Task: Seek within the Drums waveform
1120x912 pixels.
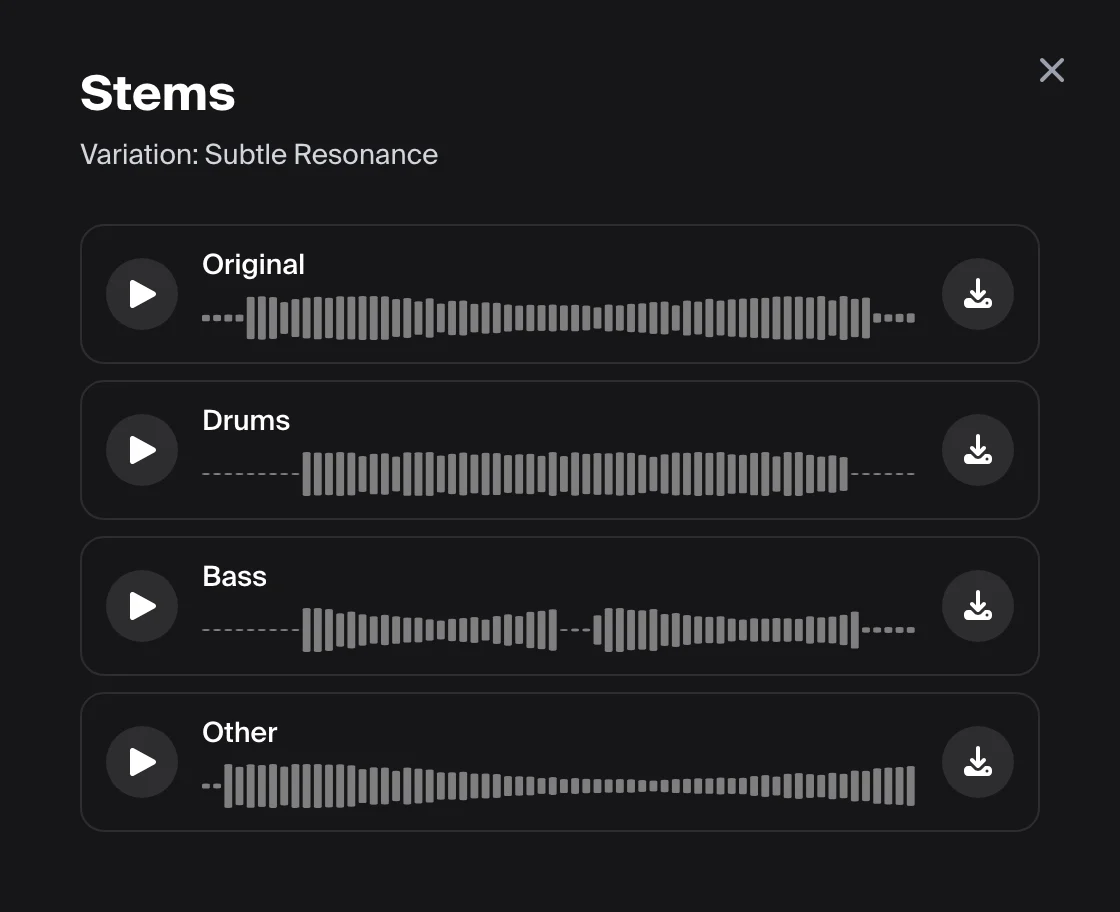Action: [x=559, y=473]
